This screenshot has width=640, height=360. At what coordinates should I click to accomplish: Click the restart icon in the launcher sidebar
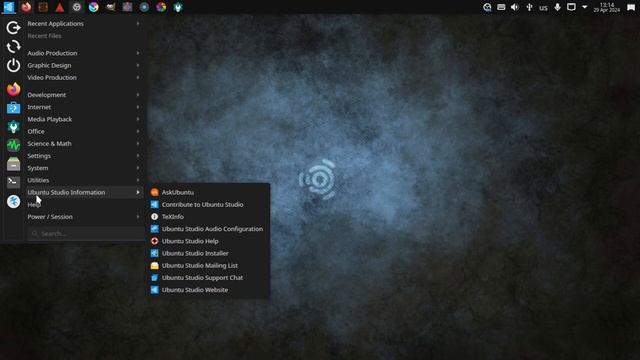coord(13,47)
